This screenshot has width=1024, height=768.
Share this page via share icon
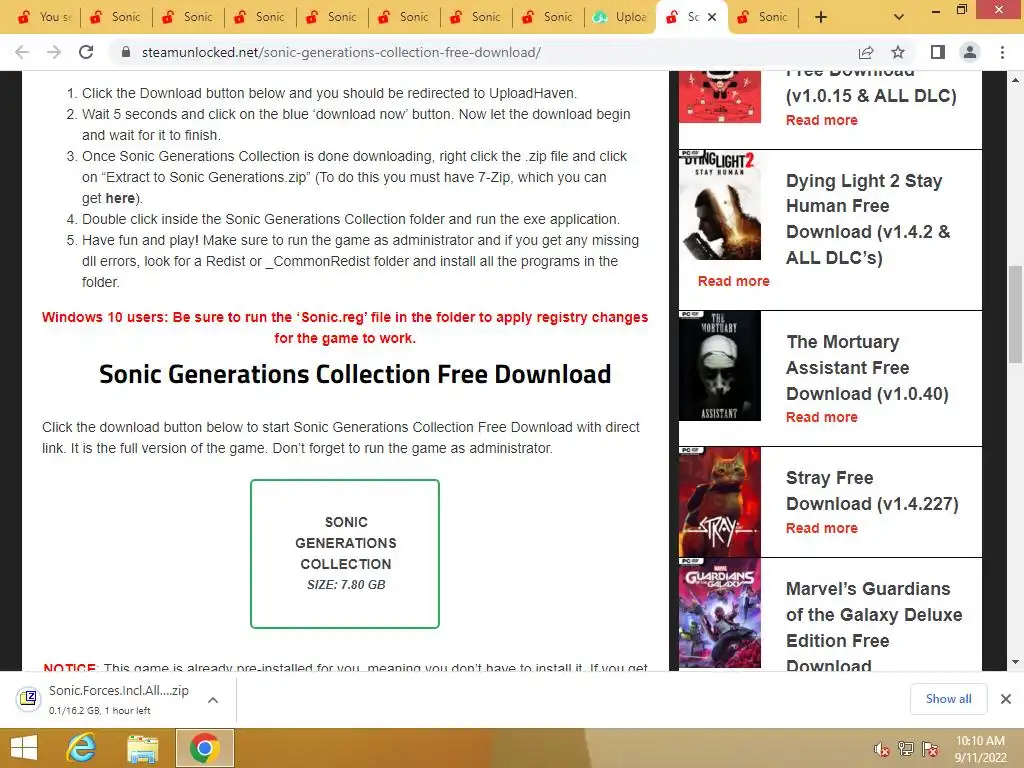click(866, 52)
